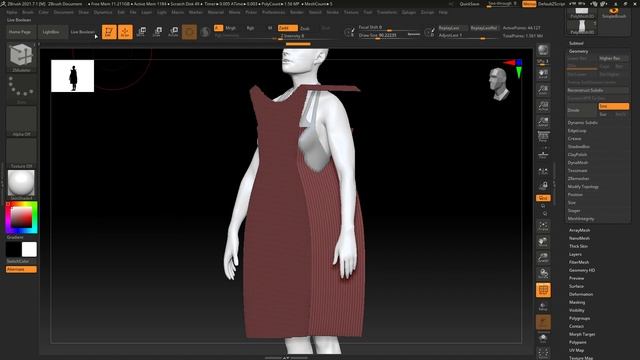Expand the EdgeLoop section

click(x=577, y=131)
